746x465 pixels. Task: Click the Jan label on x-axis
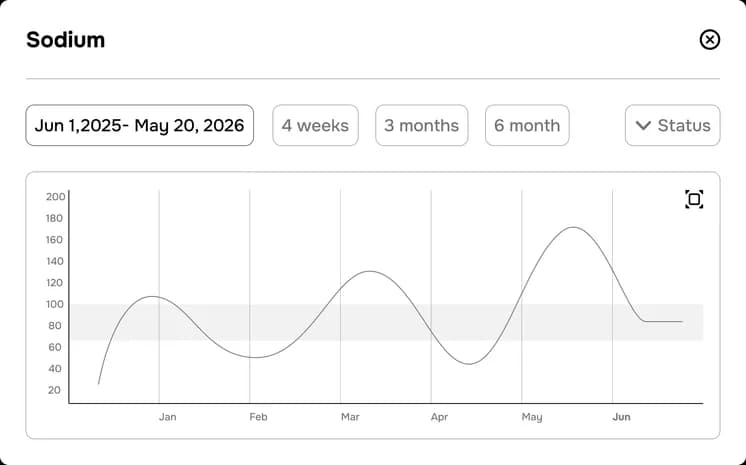tap(167, 417)
